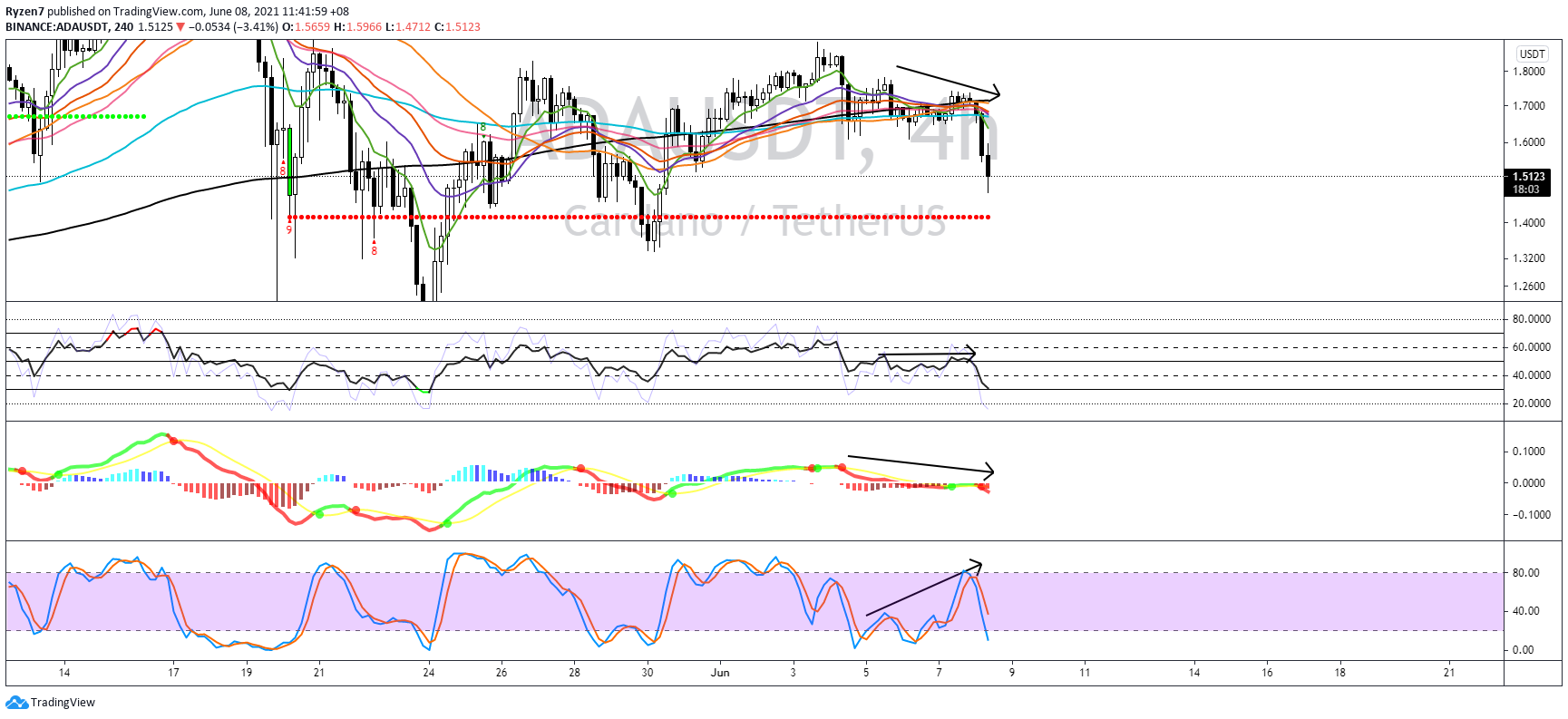Click date 17 on the time axis
Image resolution: width=1568 pixels, height=719 pixels.
[173, 673]
